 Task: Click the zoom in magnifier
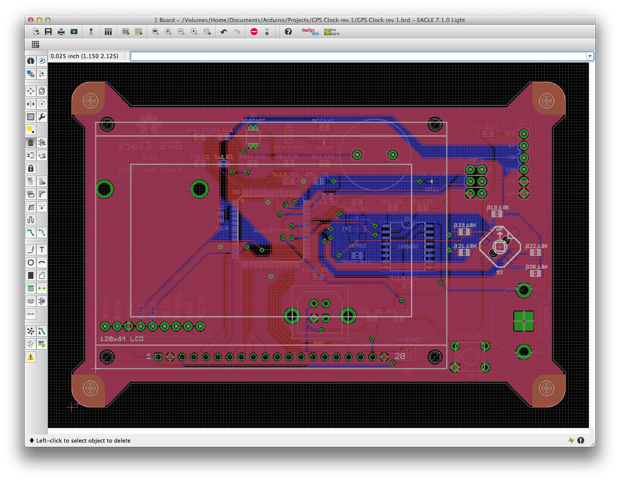(x=168, y=32)
